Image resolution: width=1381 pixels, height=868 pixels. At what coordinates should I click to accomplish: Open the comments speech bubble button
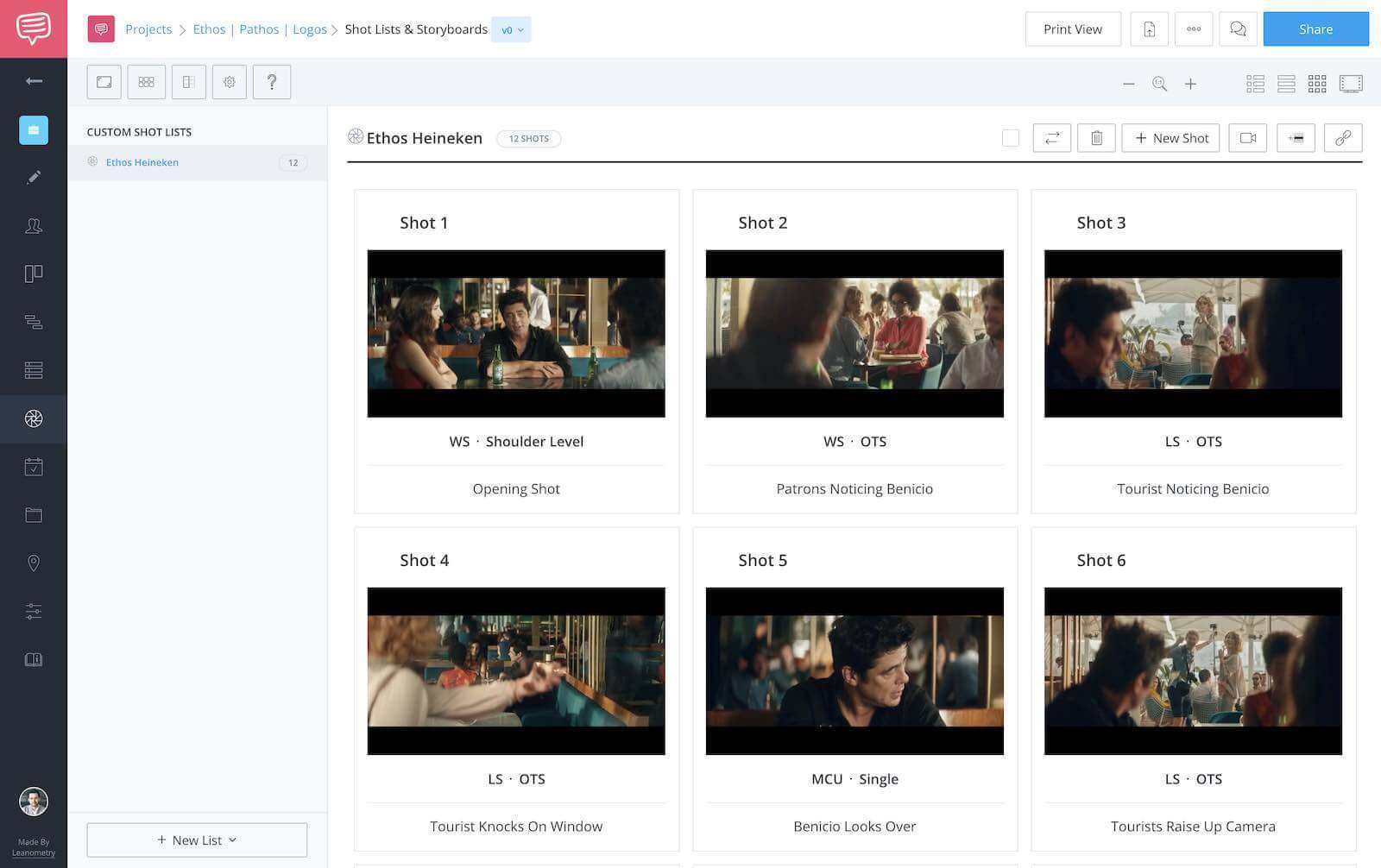click(x=1238, y=29)
